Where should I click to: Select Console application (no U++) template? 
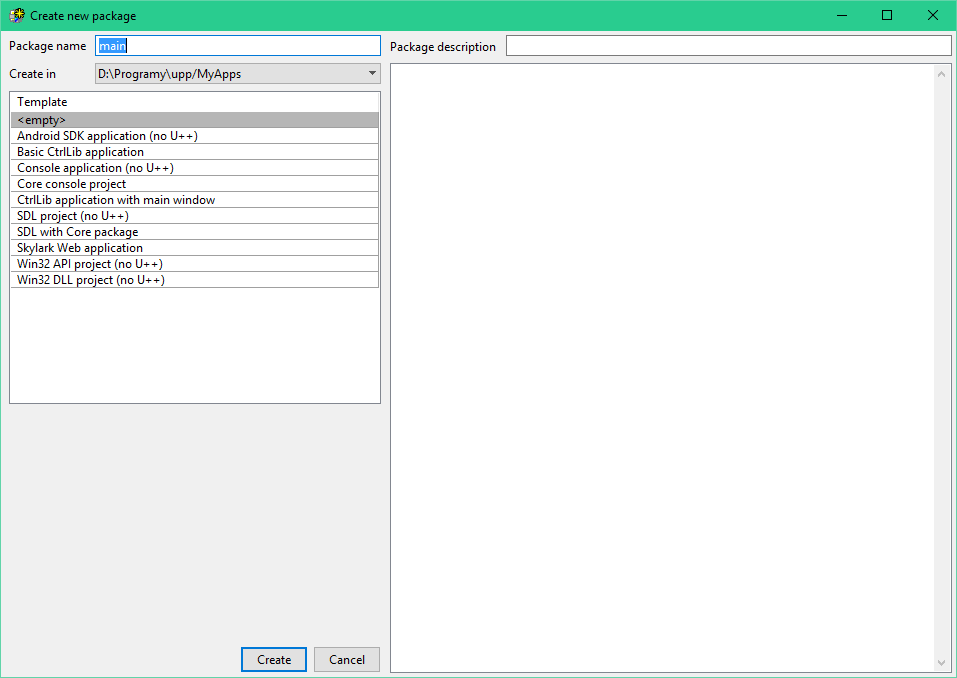[x=194, y=168]
